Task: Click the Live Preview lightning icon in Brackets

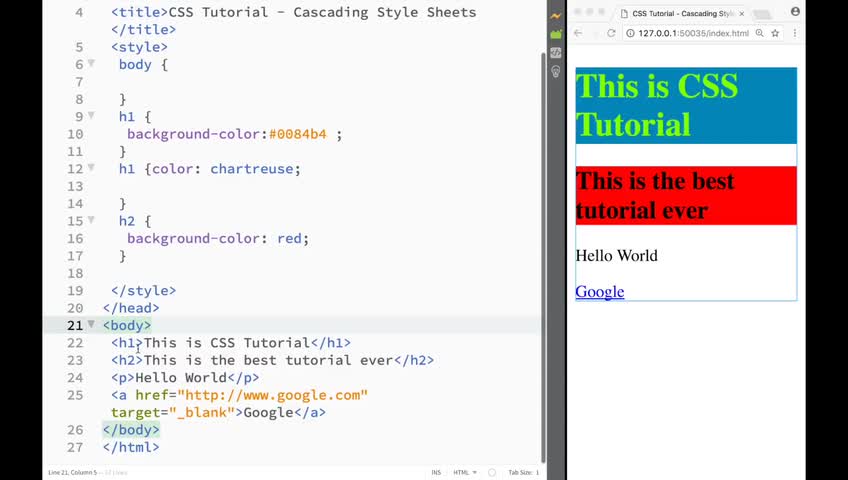Action: pyautogui.click(x=555, y=16)
